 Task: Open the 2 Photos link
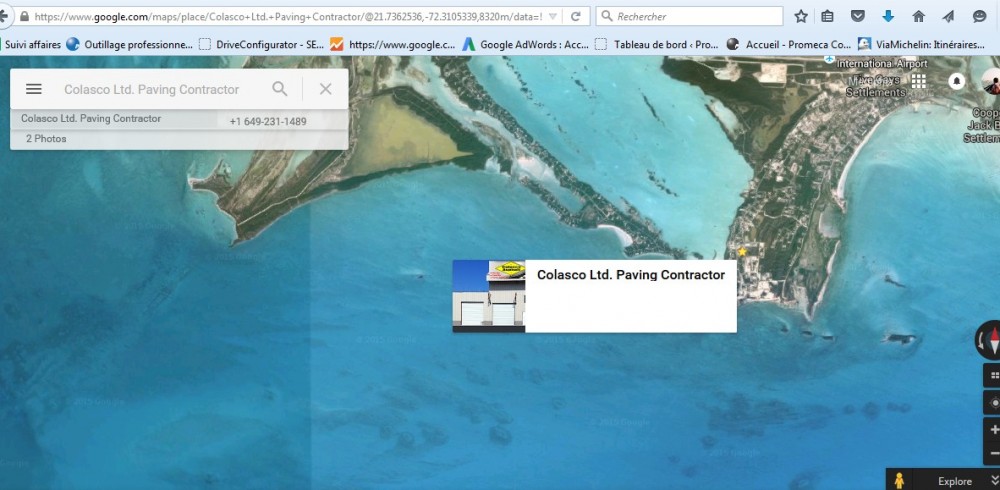[46, 139]
